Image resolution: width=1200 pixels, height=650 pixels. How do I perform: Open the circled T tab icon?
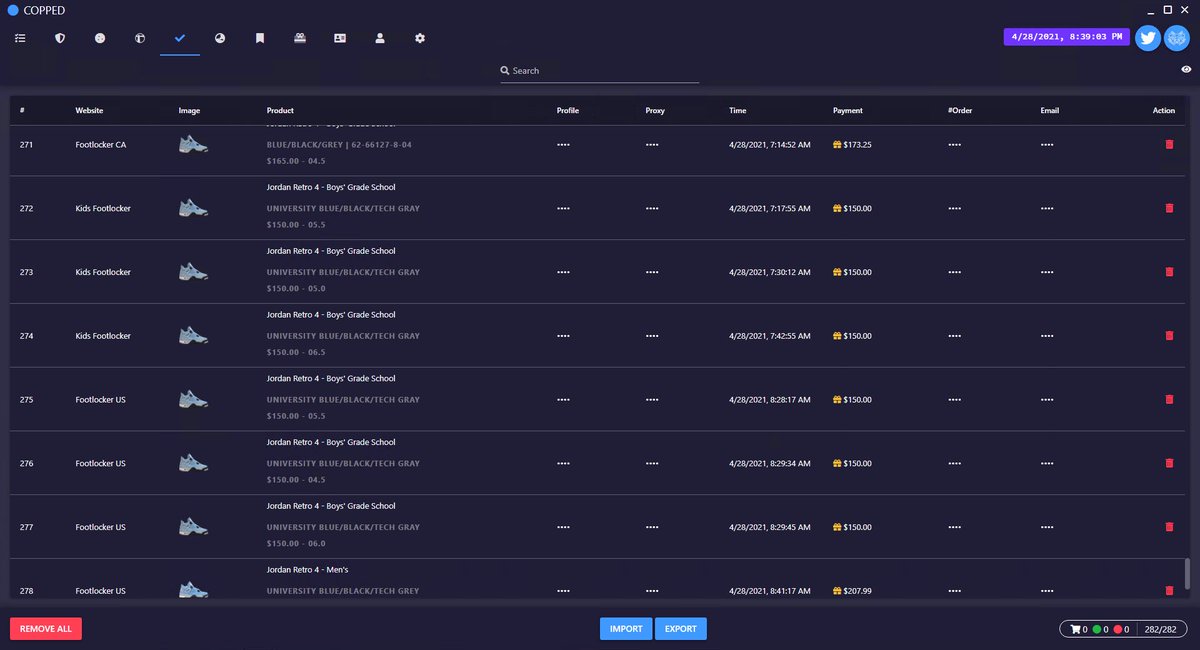(140, 38)
